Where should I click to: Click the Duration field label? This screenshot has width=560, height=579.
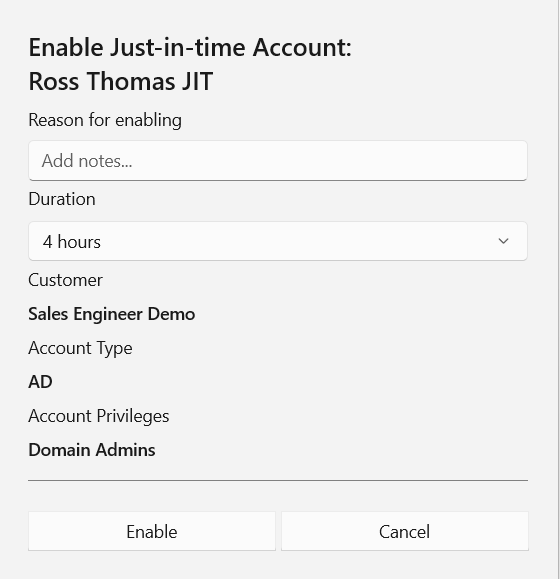pos(62,199)
